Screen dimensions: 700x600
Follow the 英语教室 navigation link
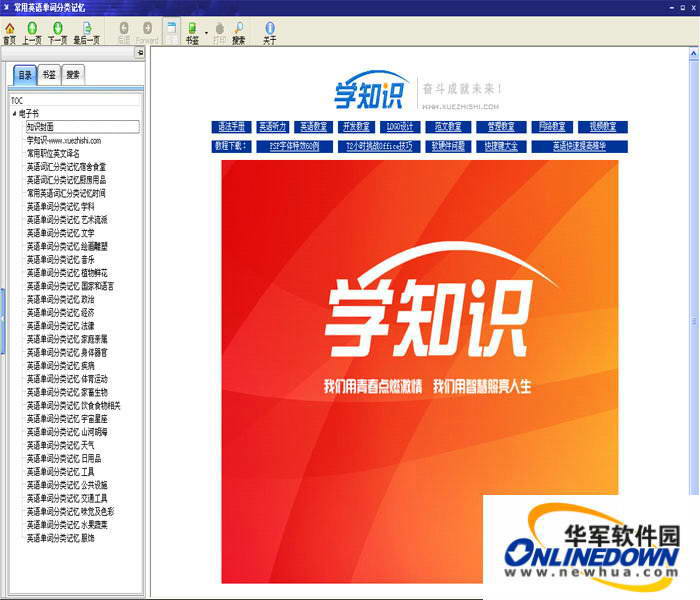click(x=313, y=127)
